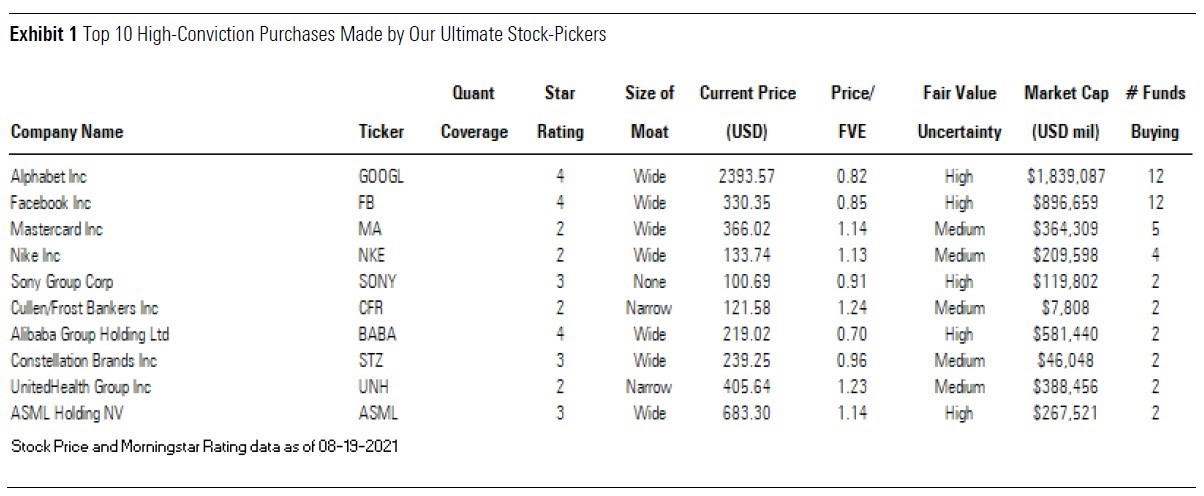Select the GOOGL ticker cell
1204x496 pixels.
(x=380, y=177)
